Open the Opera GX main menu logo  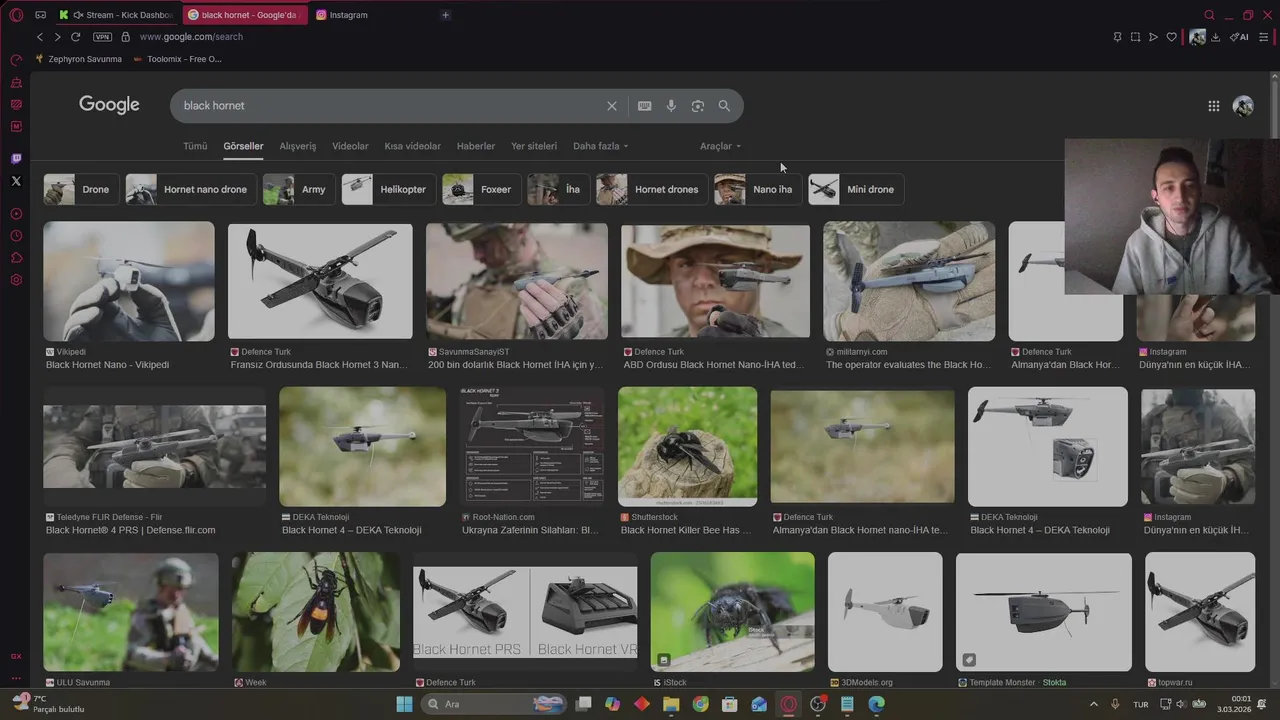click(16, 15)
